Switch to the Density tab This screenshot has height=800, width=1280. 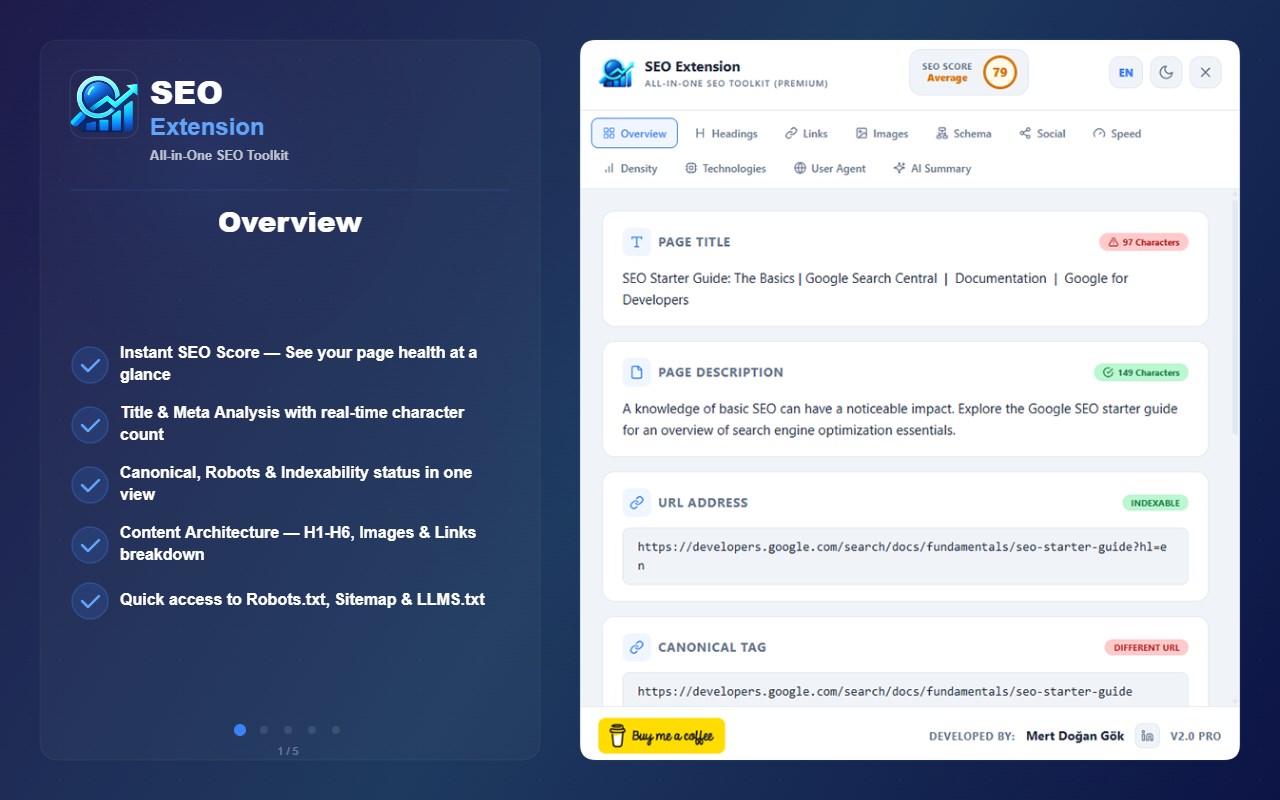click(x=630, y=168)
